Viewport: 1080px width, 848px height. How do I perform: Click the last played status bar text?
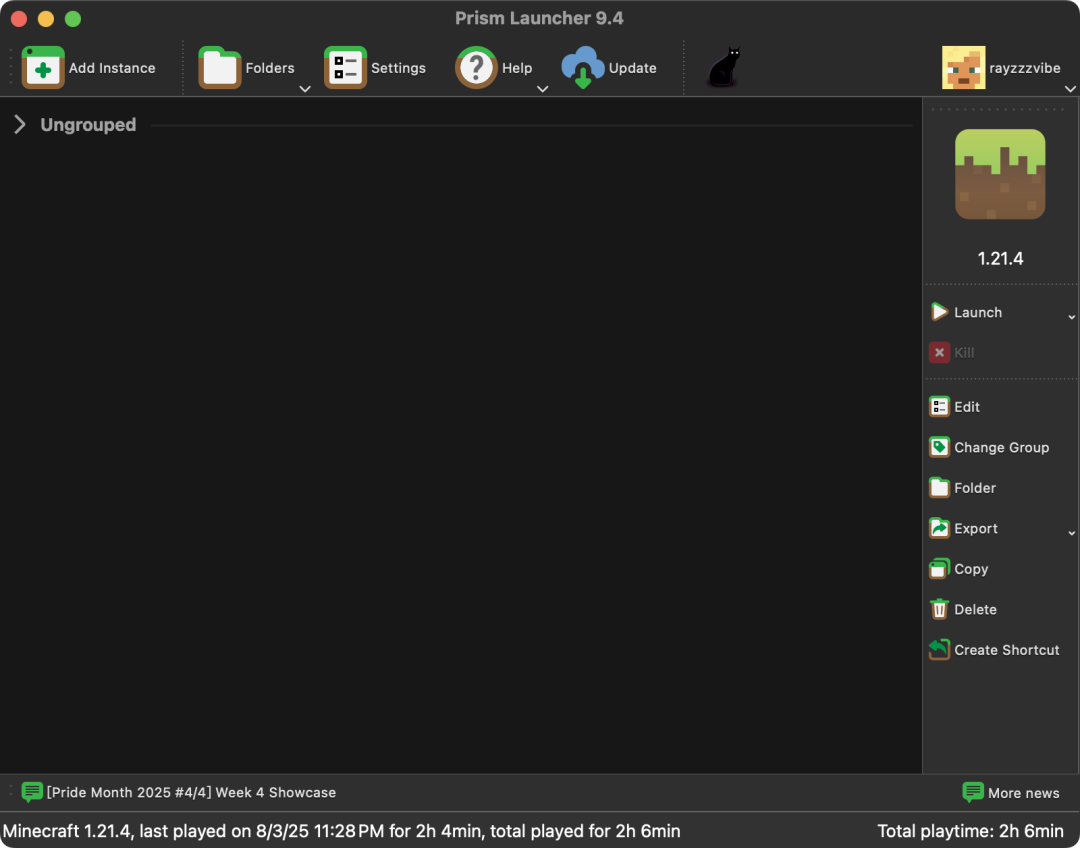pos(342,831)
